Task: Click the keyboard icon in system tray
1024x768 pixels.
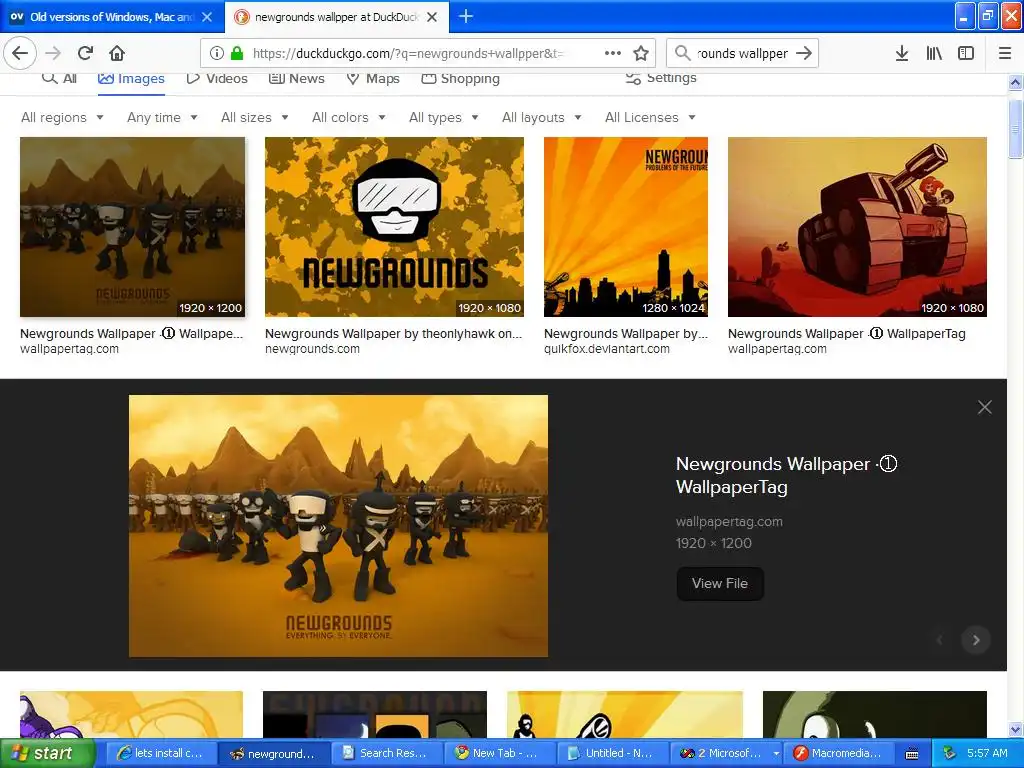Action: 912,754
